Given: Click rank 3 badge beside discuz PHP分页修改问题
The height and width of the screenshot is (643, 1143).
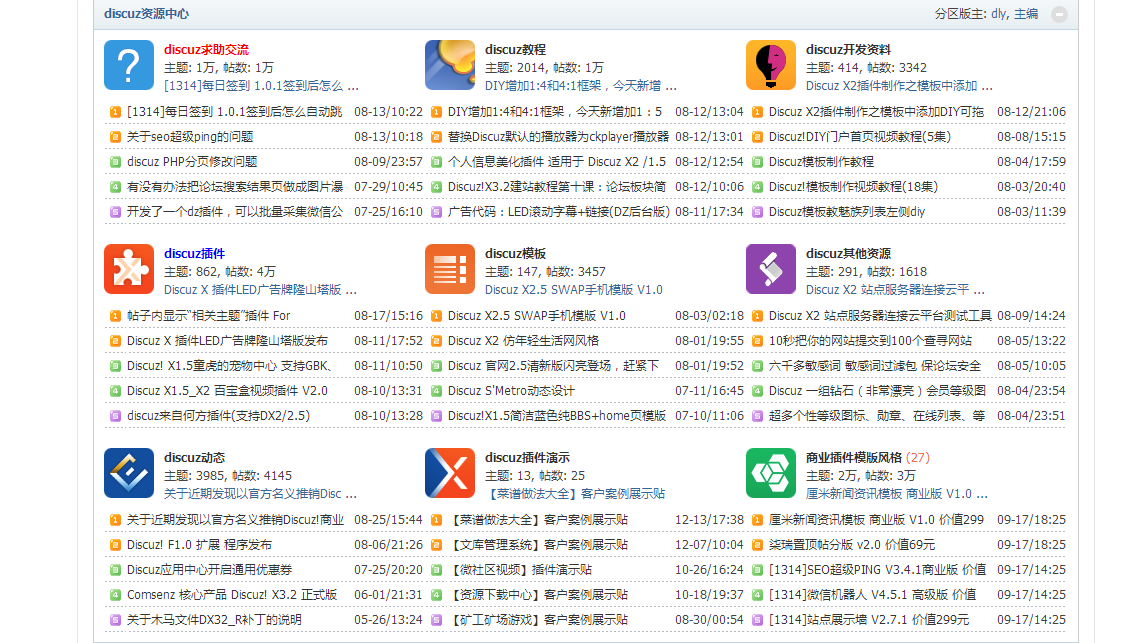Looking at the screenshot, I should tap(115, 162).
